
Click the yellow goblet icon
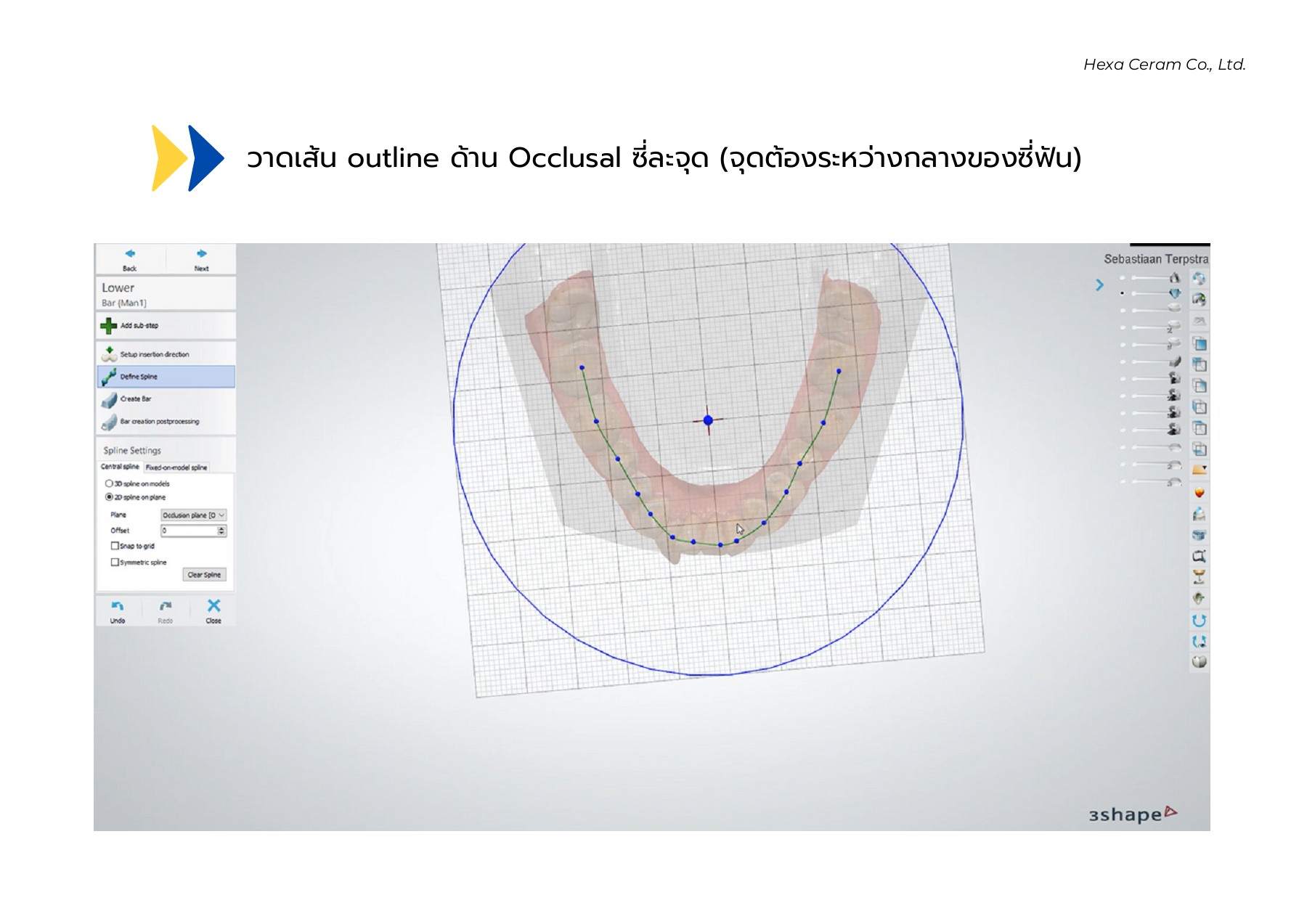click(1200, 577)
